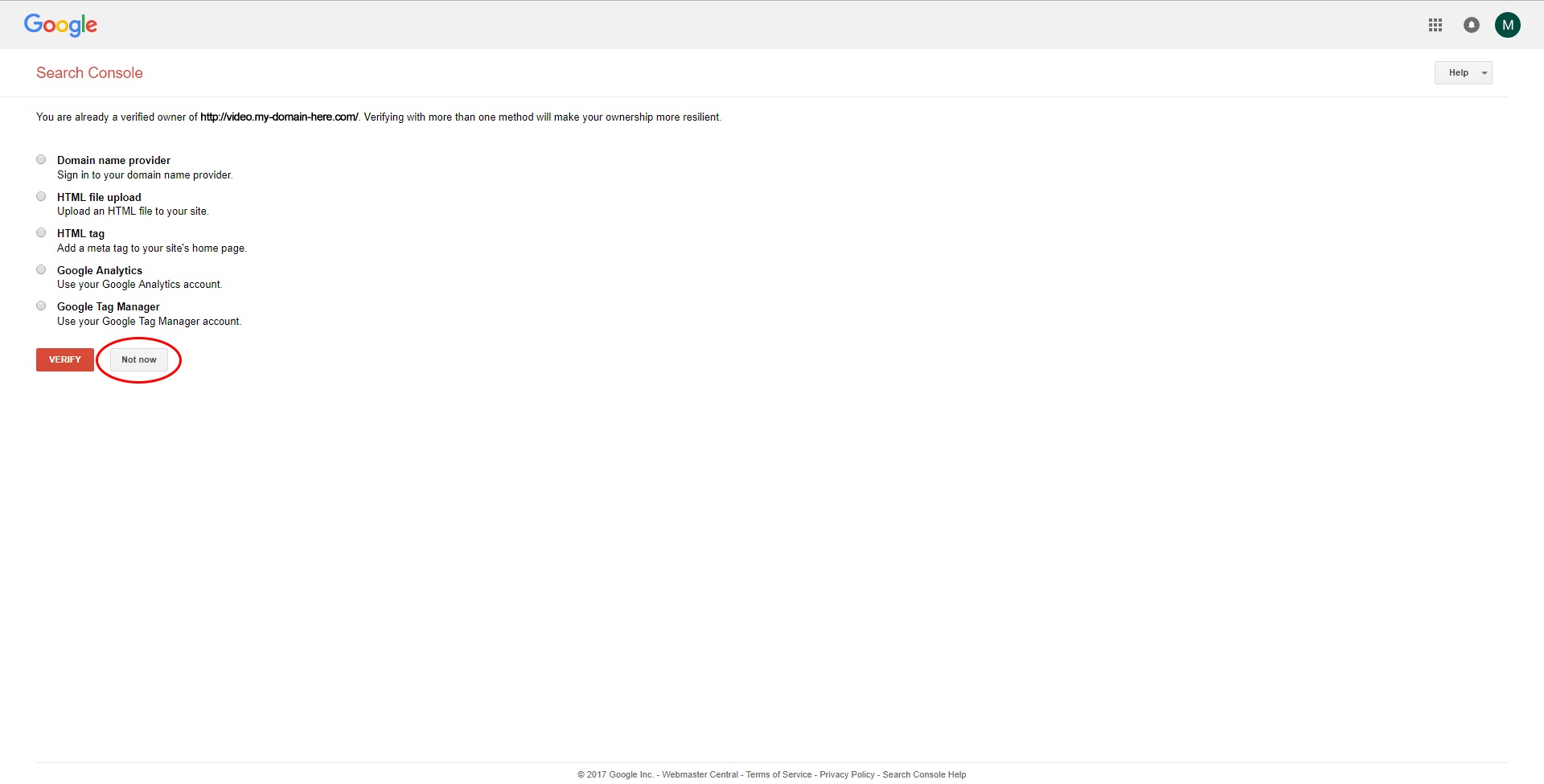Viewport: 1544px width, 784px height.
Task: Click the 'Sign in to your domain name provider.' text
Action: (x=145, y=174)
